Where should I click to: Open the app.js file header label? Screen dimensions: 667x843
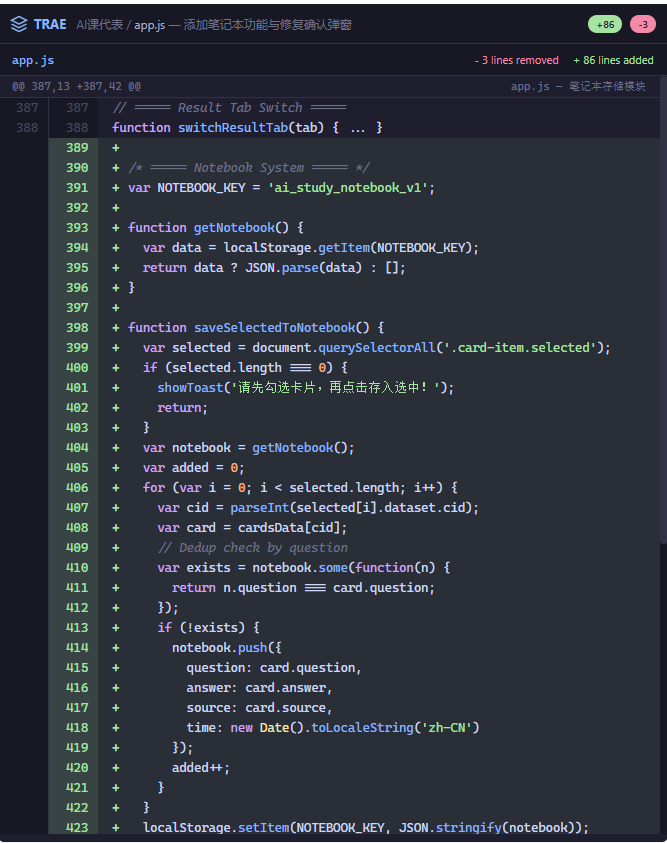click(33, 60)
